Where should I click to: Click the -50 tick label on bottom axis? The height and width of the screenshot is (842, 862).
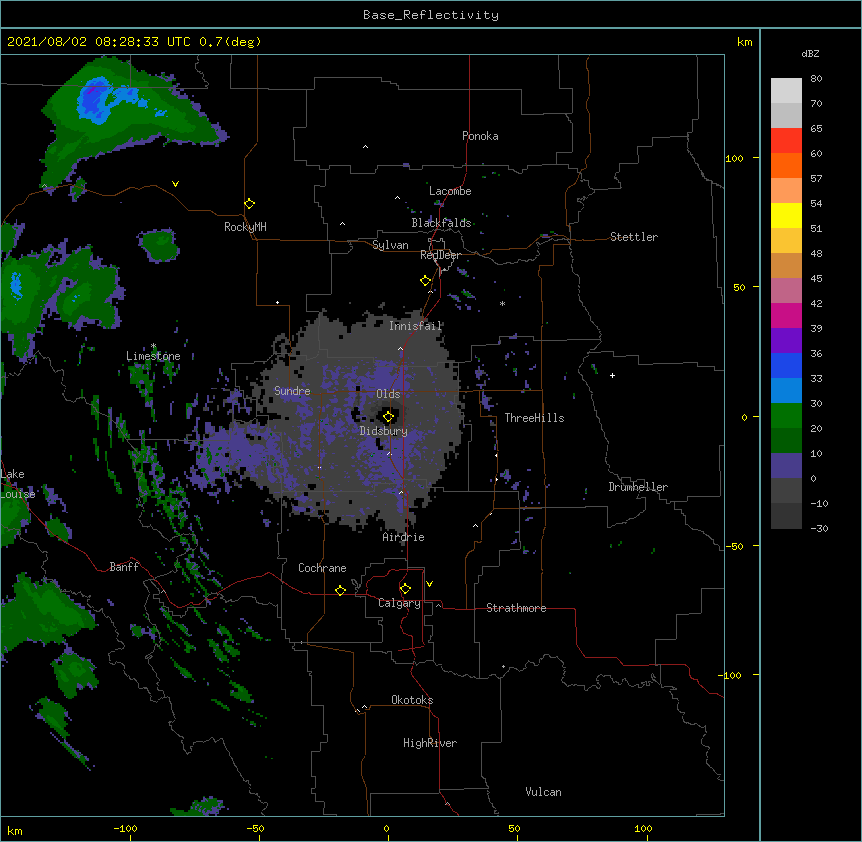(255, 828)
